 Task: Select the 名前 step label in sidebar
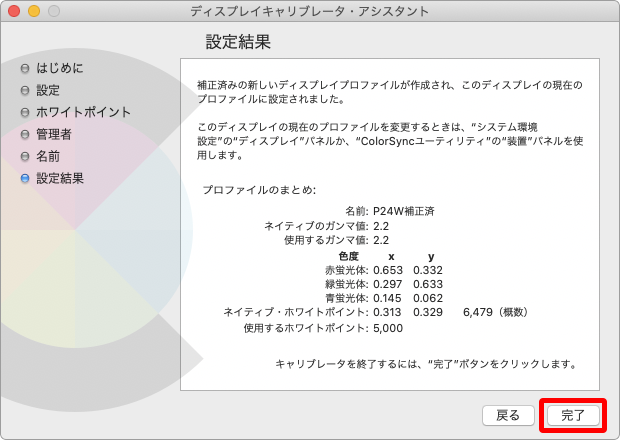coord(48,156)
